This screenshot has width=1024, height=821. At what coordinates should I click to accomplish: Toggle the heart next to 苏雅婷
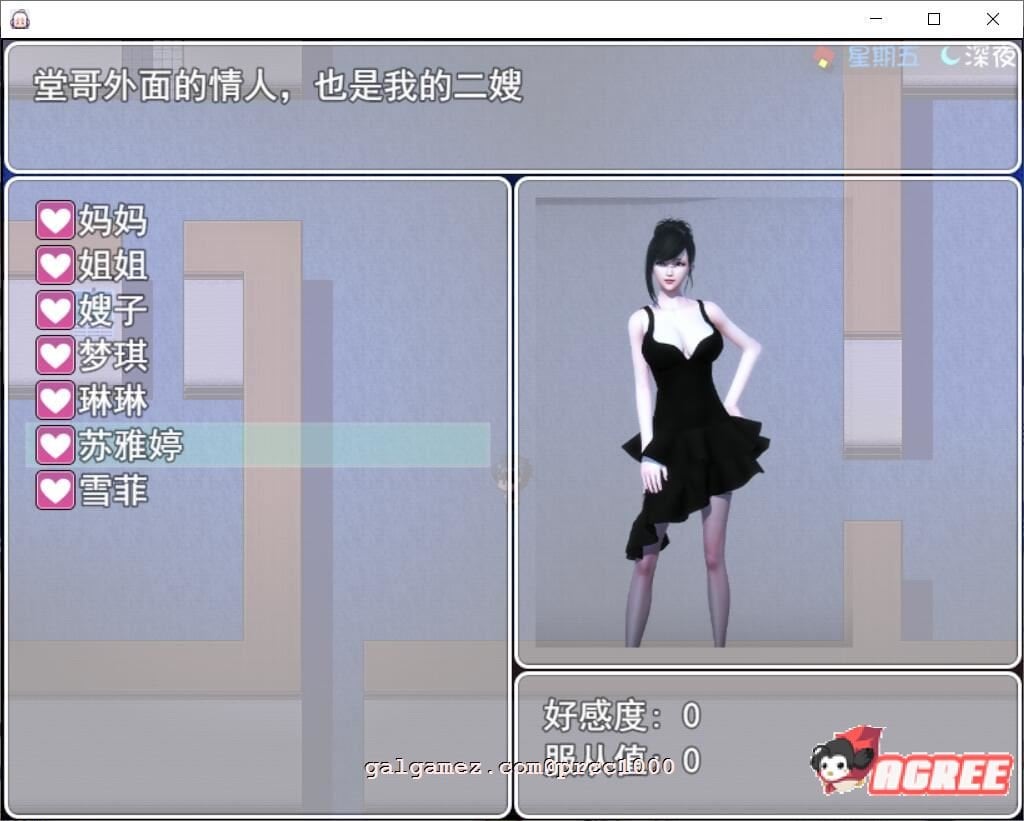point(54,444)
